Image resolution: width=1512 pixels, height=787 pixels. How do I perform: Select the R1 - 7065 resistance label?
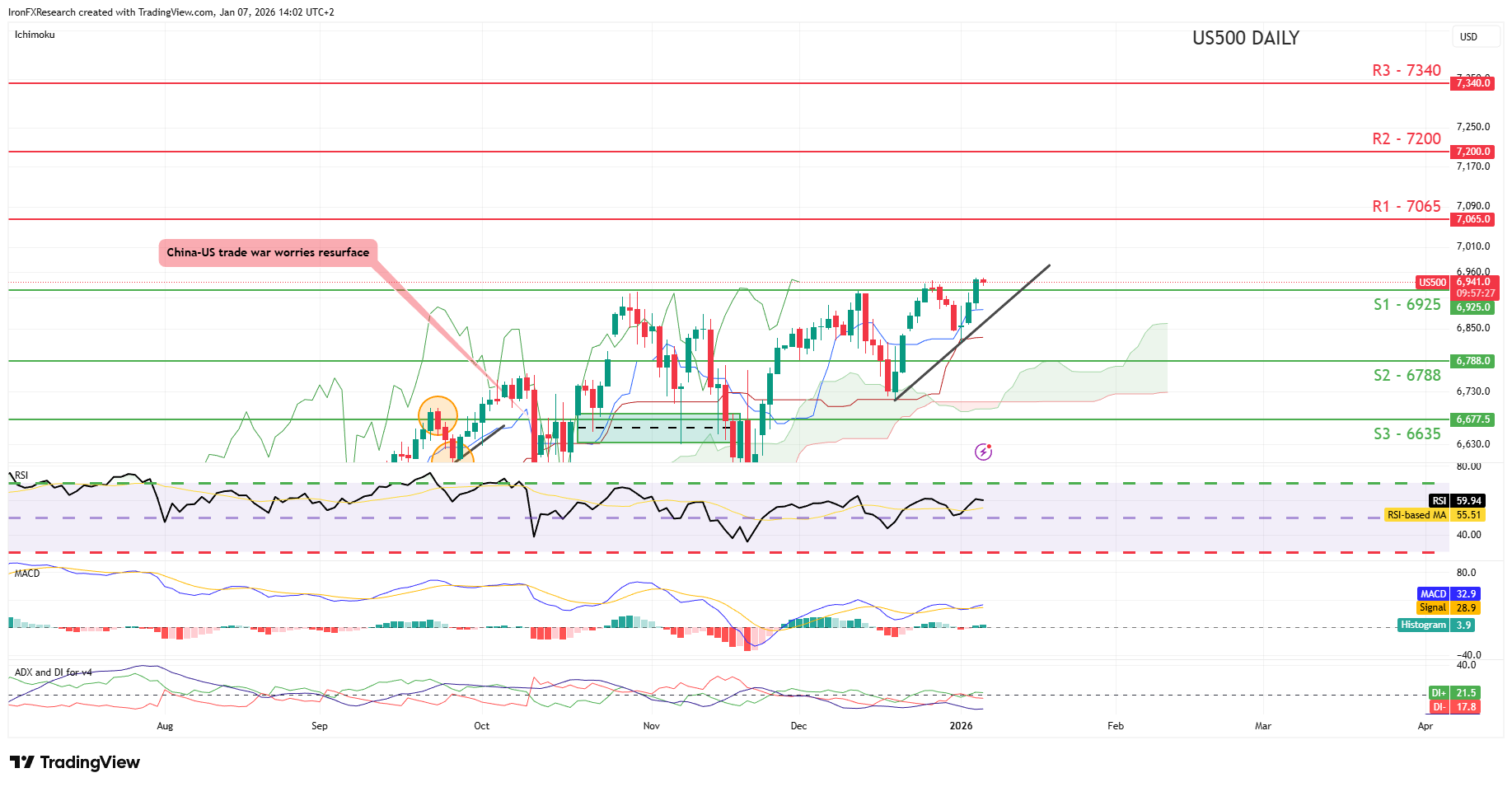tap(1407, 206)
